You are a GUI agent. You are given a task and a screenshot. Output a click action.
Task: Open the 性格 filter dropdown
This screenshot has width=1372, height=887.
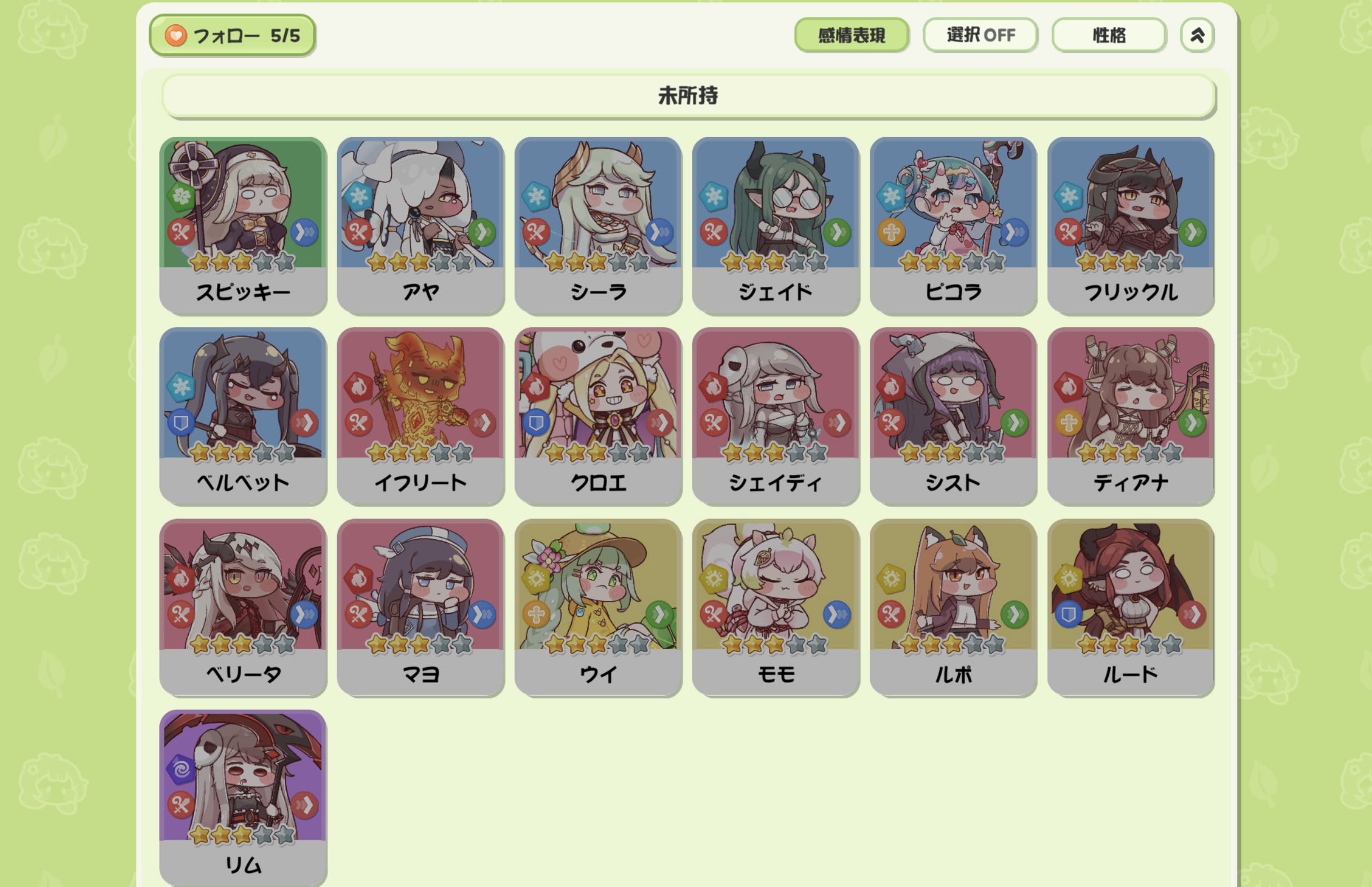coord(1109,35)
